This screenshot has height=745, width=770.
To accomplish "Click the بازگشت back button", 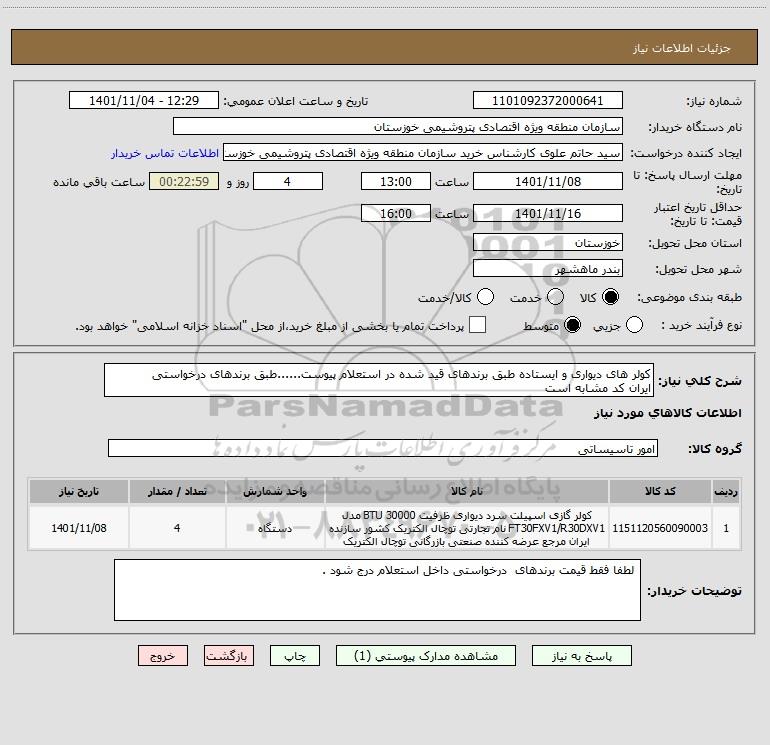I will click(229, 656).
